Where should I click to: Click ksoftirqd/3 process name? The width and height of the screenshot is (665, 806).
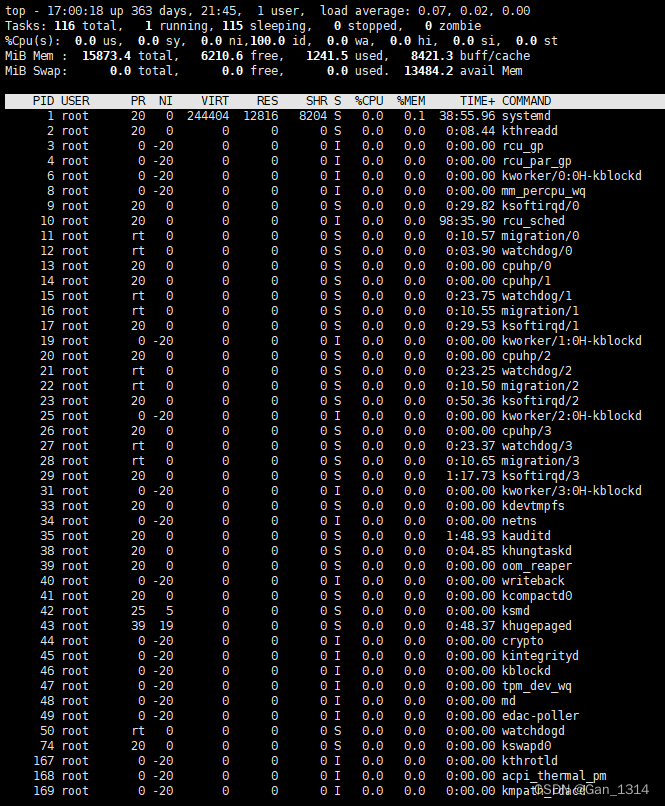tap(540, 476)
